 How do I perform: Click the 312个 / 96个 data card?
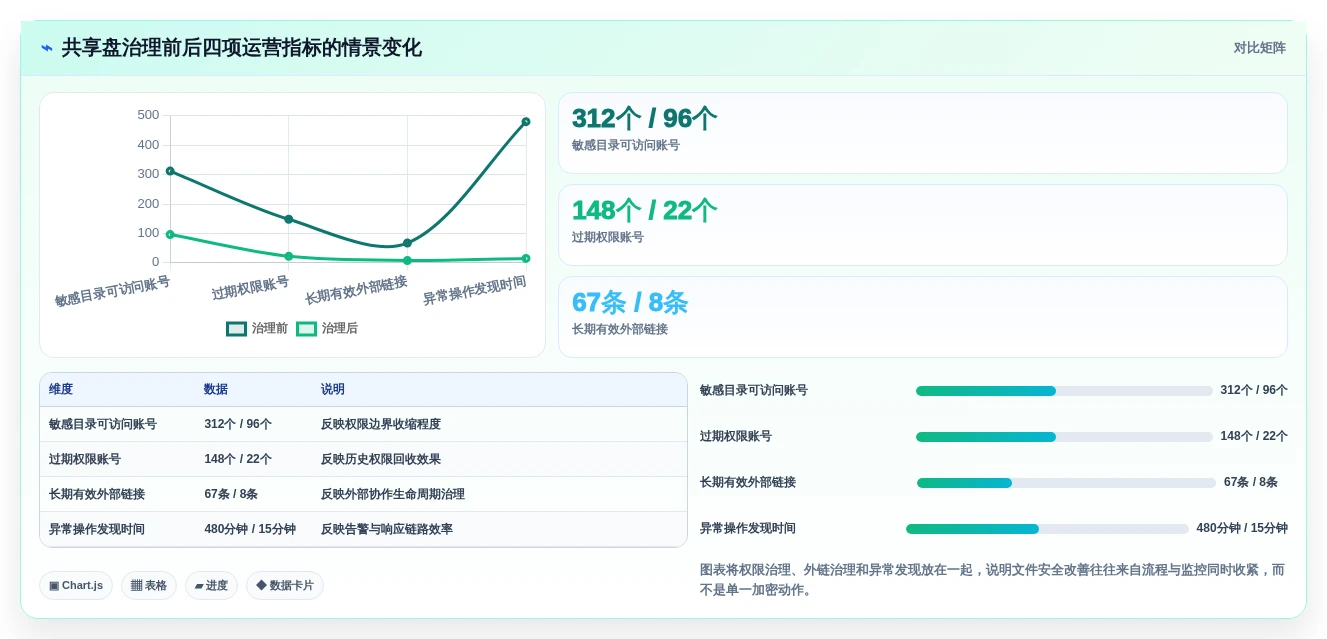click(x=922, y=133)
